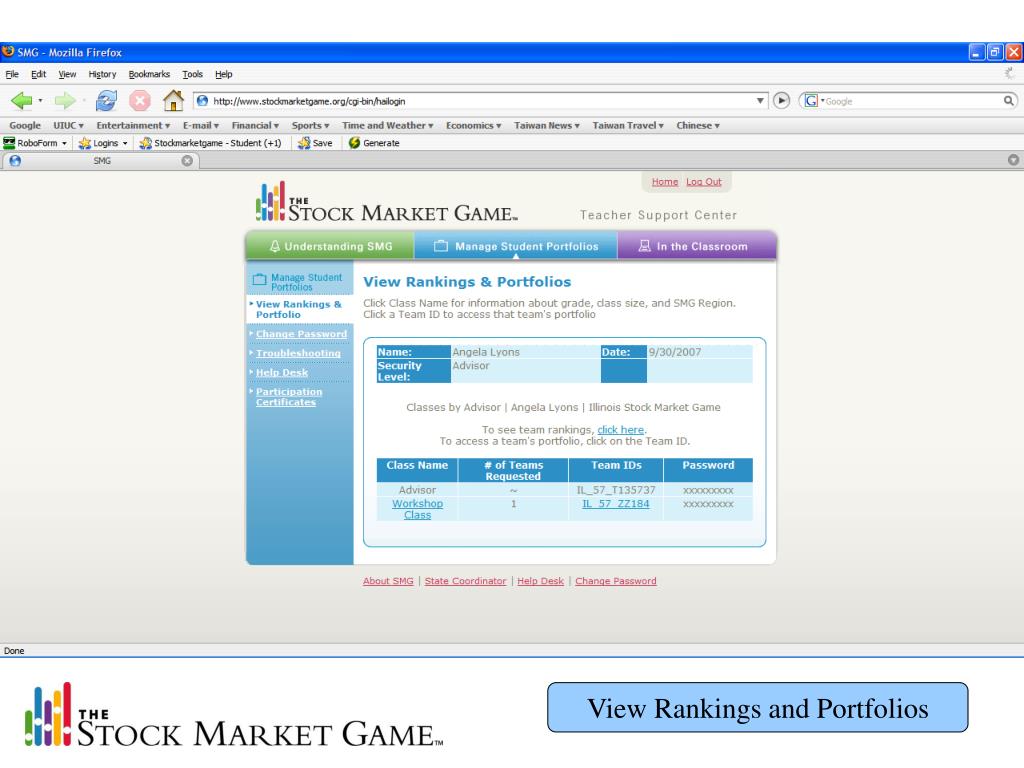
Task: Go to the Home page house icon
Action: pyautogui.click(x=173, y=100)
